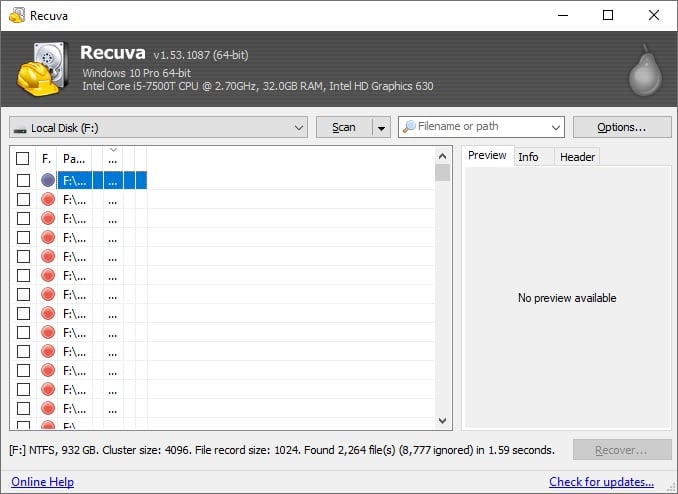Select the highlighted F:\... path cell
This screenshot has width=678, height=494.
74,180
